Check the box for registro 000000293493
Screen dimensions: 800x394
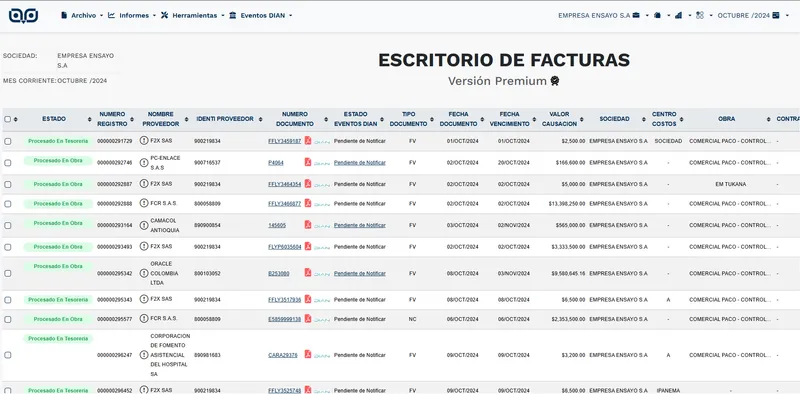[x=8, y=247]
